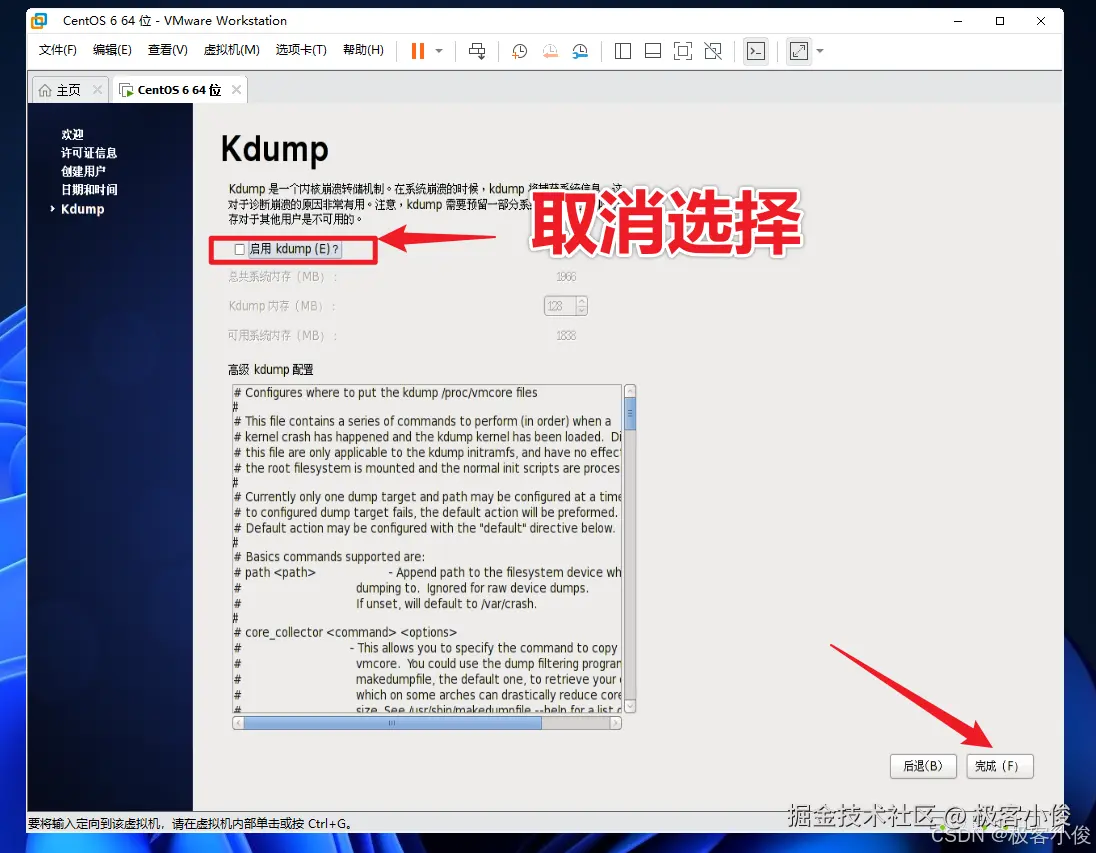Click the pause virtual machine icon
This screenshot has width=1096, height=853.
(417, 51)
